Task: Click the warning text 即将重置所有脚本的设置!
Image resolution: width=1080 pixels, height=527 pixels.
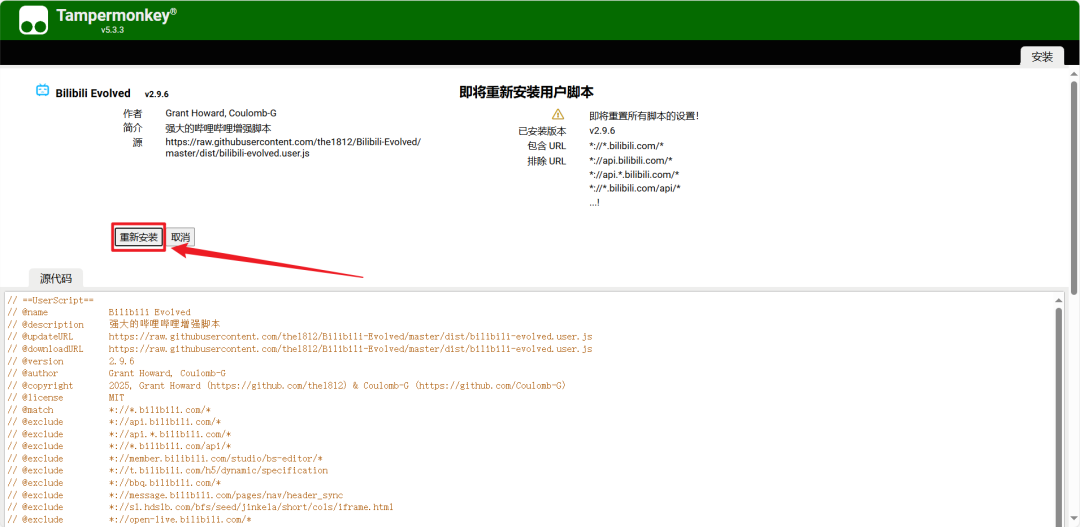Action: tap(644, 116)
